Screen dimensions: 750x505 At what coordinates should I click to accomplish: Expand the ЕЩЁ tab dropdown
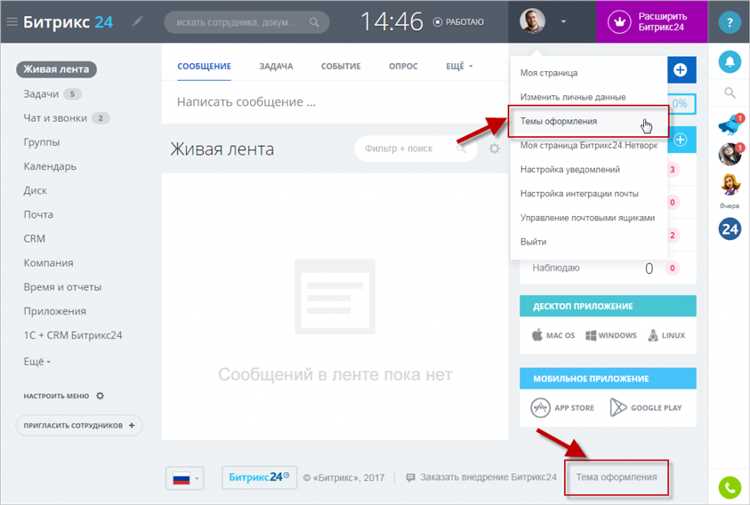(459, 66)
